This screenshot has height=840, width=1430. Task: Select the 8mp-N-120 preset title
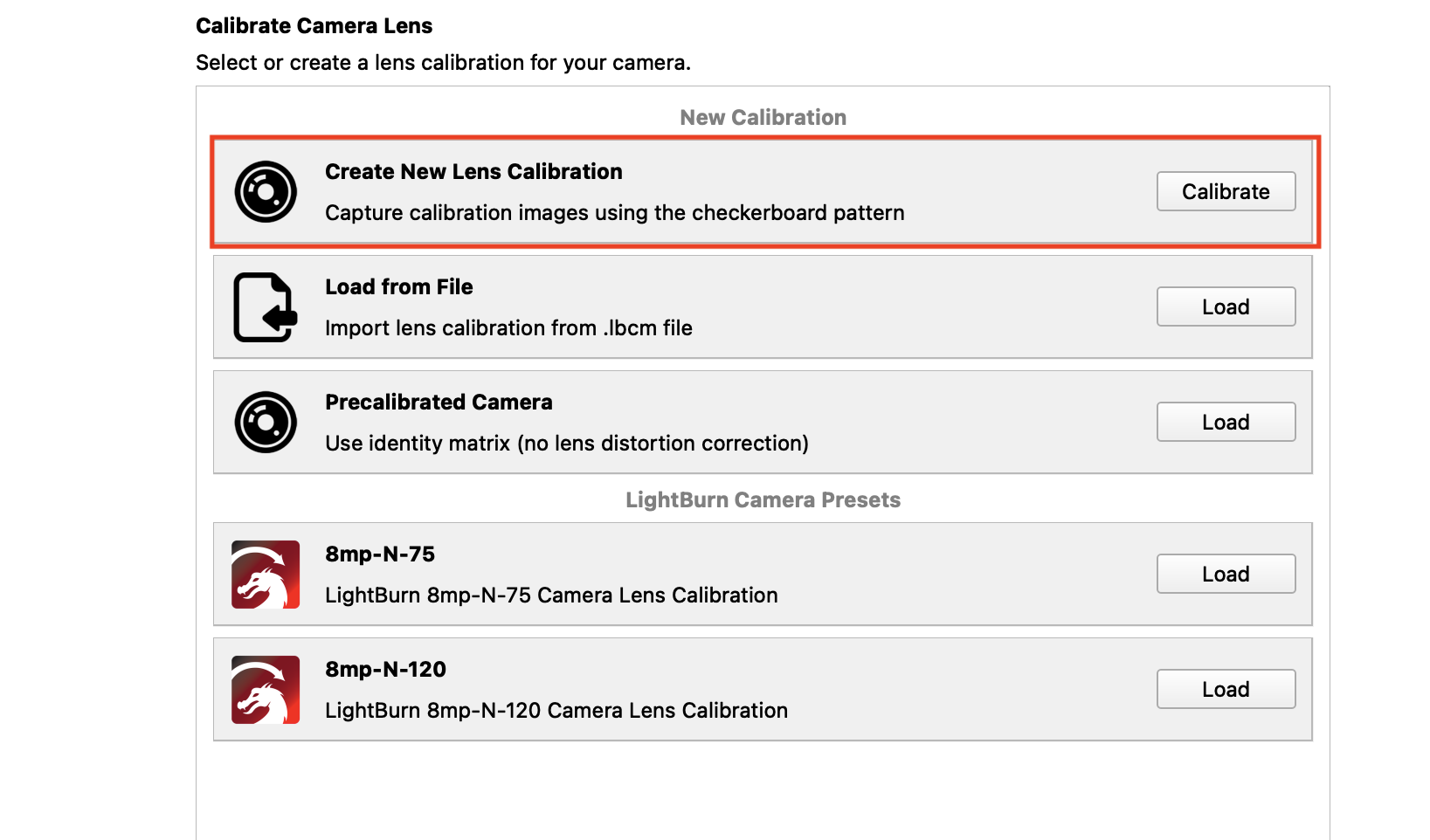tap(385, 669)
